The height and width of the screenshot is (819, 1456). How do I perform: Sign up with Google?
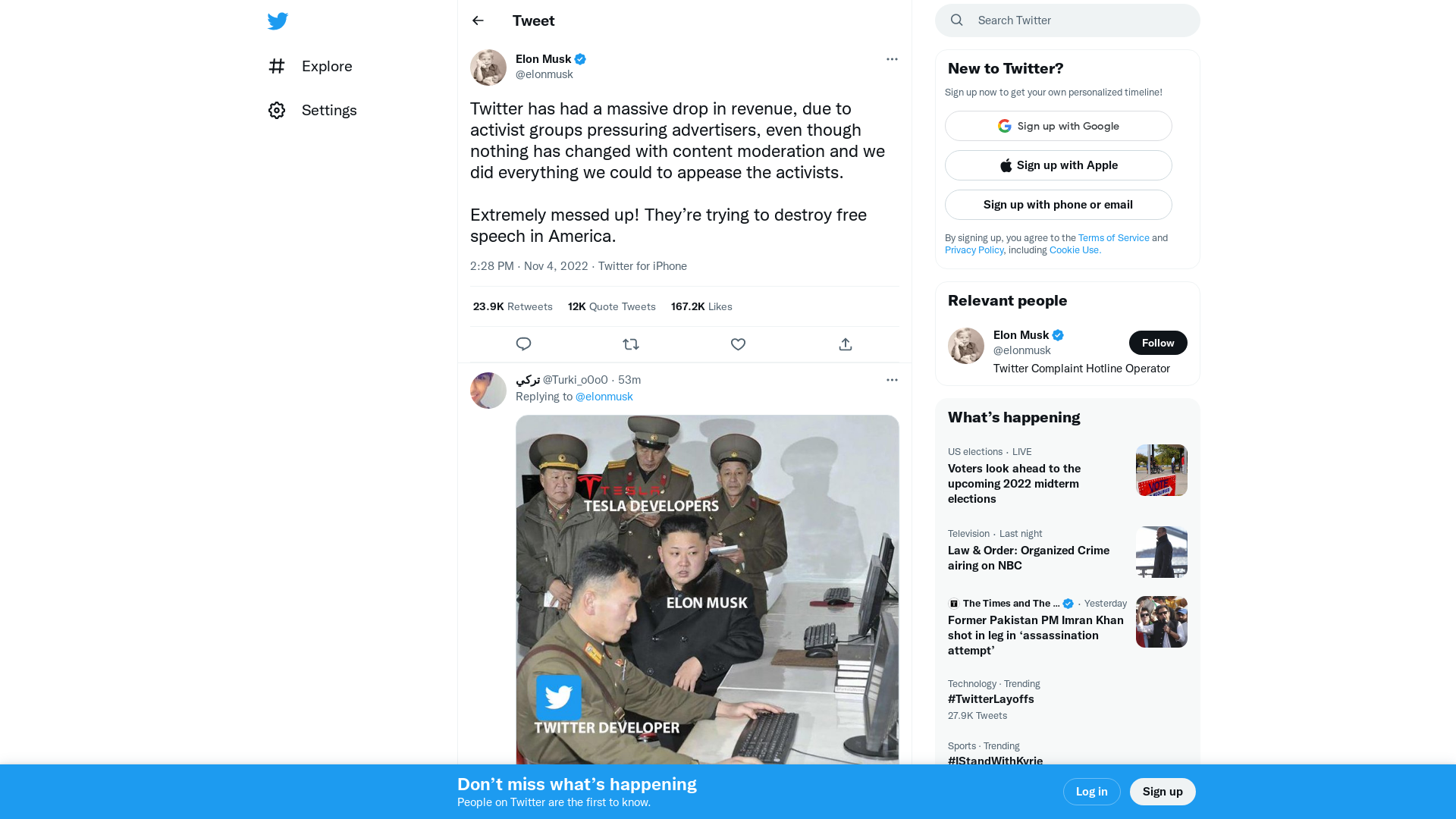coord(1059,126)
